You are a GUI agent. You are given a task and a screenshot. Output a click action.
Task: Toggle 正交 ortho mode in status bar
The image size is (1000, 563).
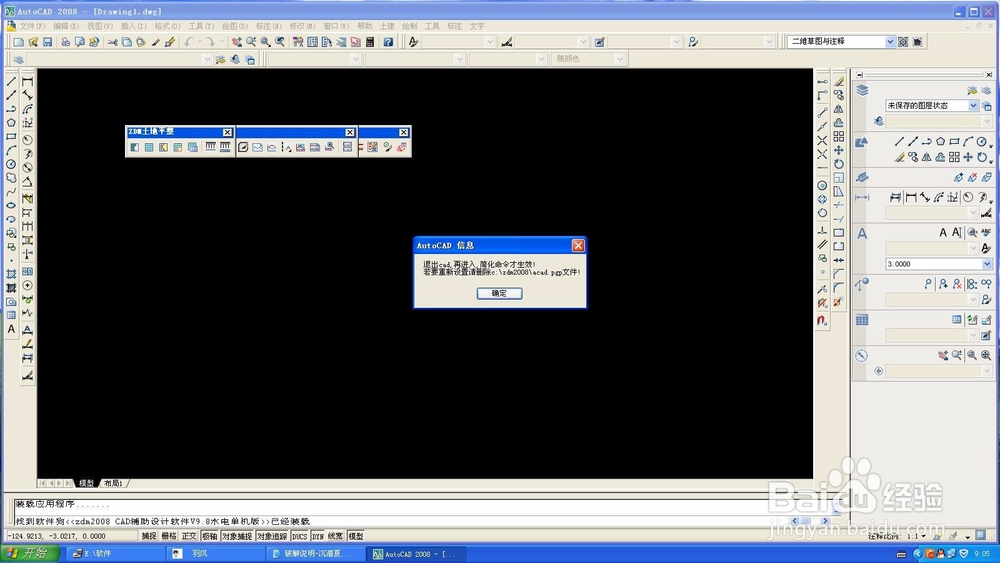(x=189, y=536)
